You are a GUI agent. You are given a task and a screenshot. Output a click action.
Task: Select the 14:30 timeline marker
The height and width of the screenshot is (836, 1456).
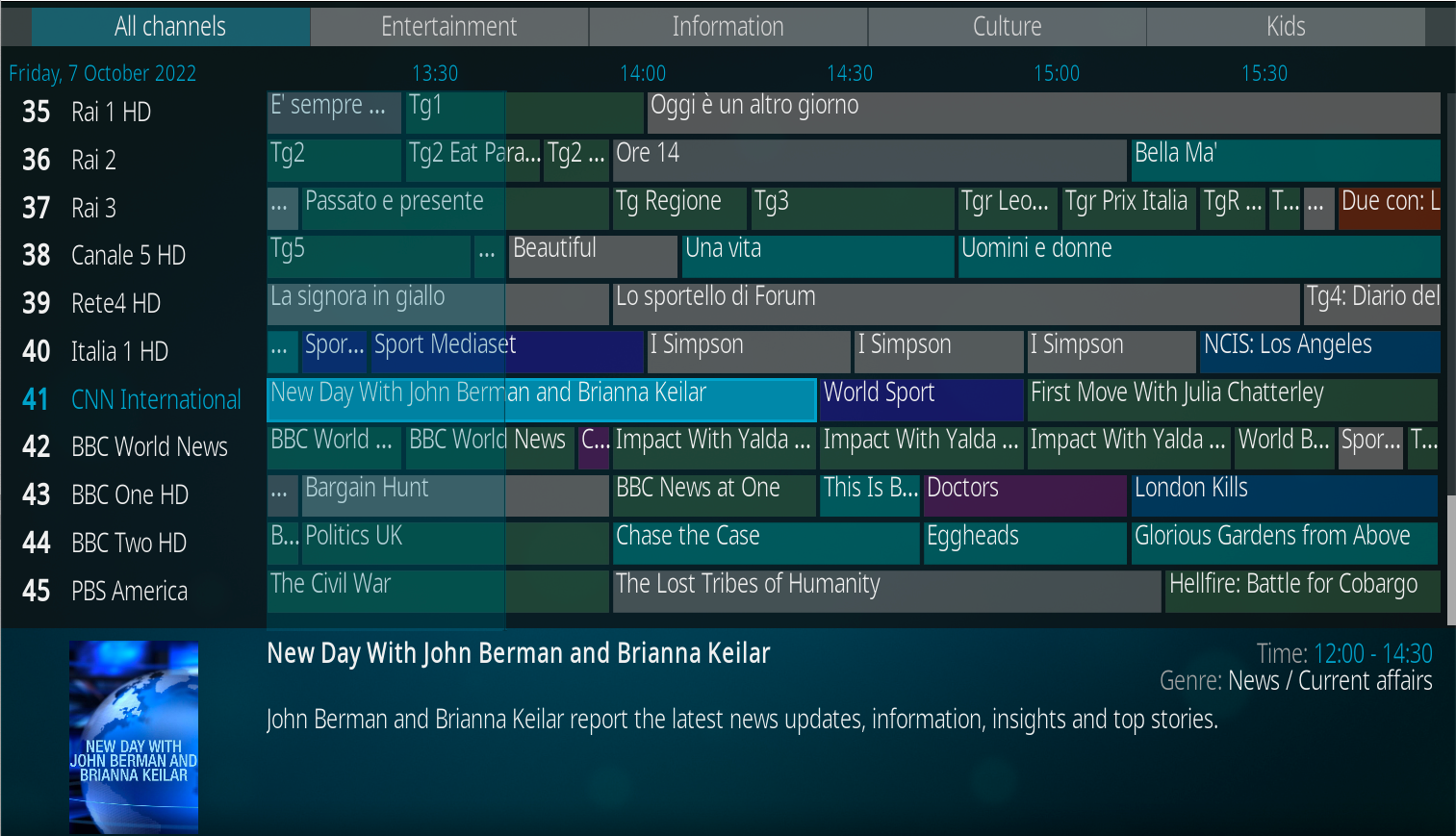pos(851,73)
